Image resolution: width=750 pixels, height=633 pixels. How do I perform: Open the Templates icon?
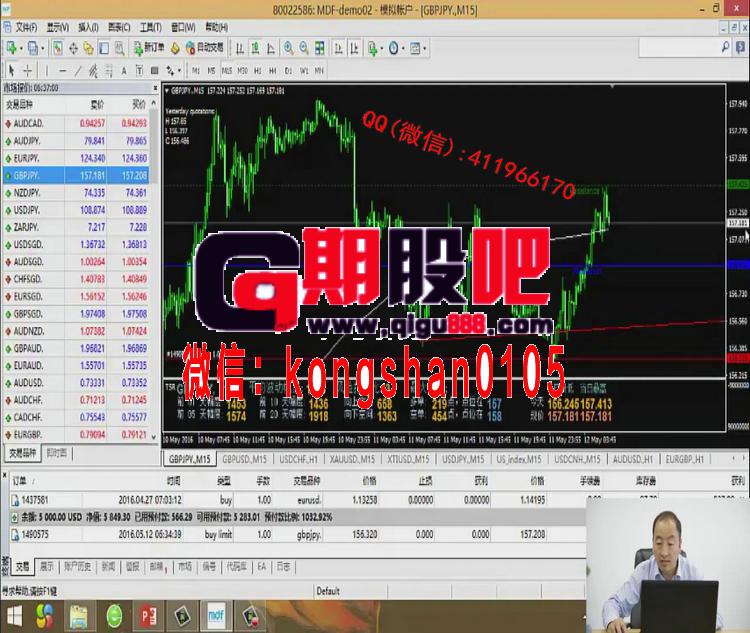(415, 48)
